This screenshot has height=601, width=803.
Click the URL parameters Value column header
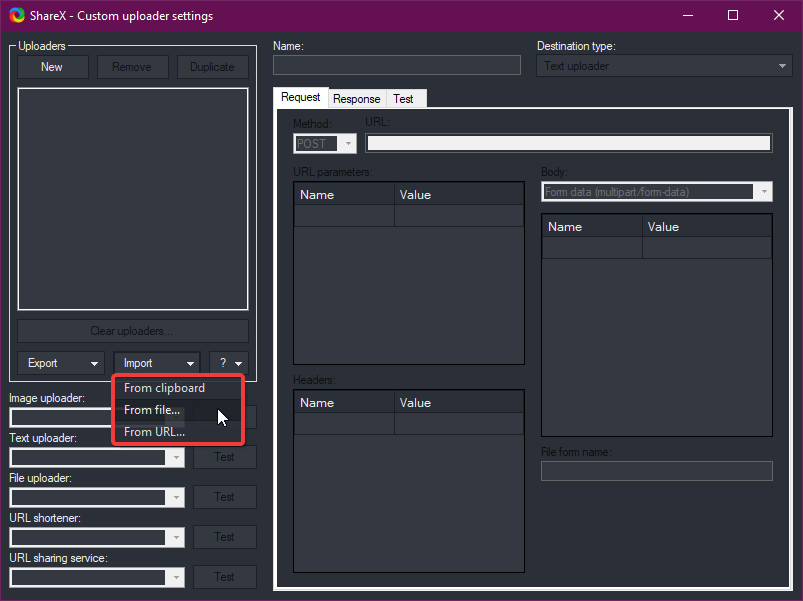[459, 195]
